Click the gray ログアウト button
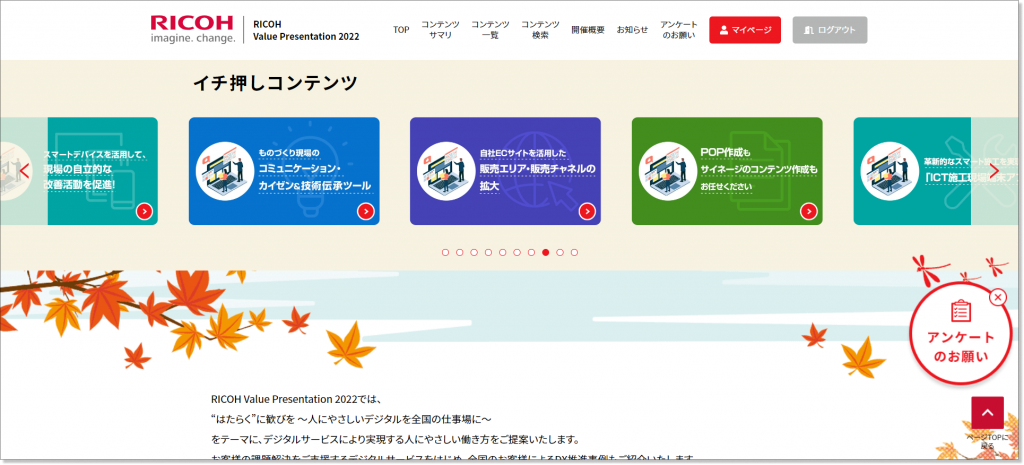The height and width of the screenshot is (465, 1024). [x=829, y=30]
